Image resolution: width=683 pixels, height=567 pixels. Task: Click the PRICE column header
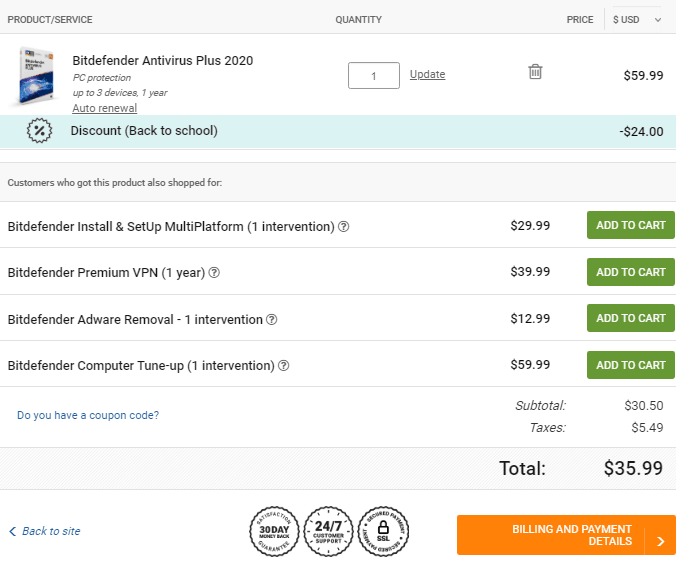point(580,20)
